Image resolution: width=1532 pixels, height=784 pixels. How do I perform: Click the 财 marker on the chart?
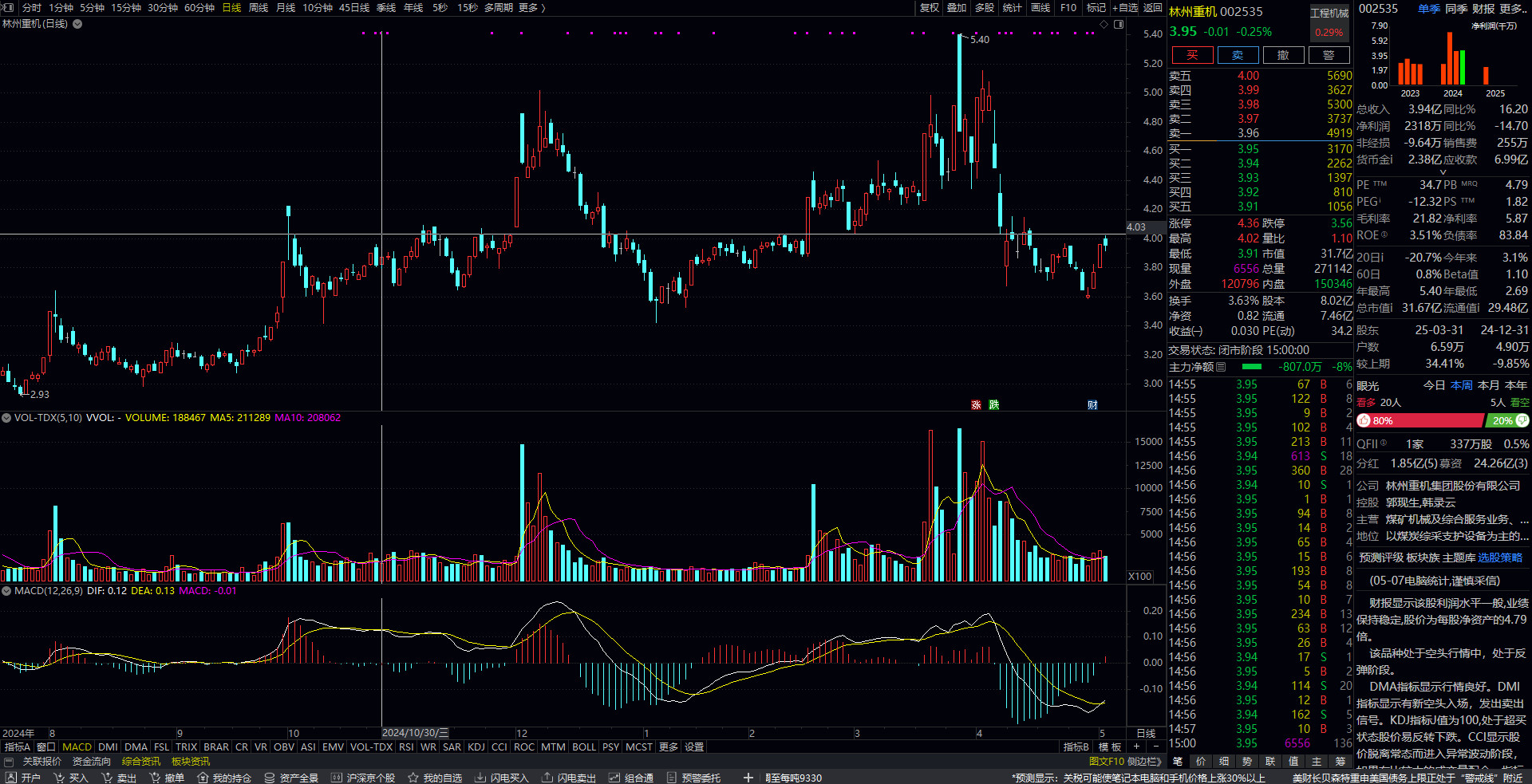pyautogui.click(x=1092, y=405)
